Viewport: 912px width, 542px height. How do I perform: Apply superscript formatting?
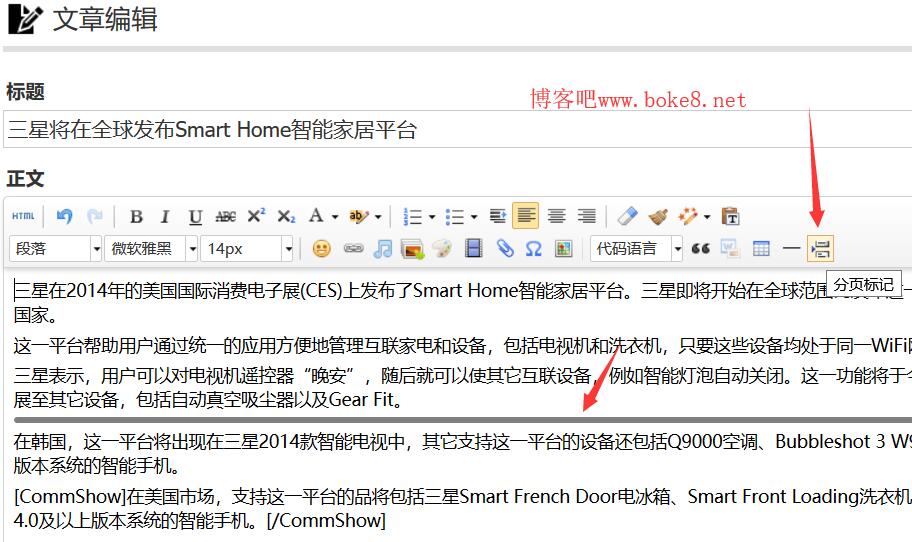point(256,216)
